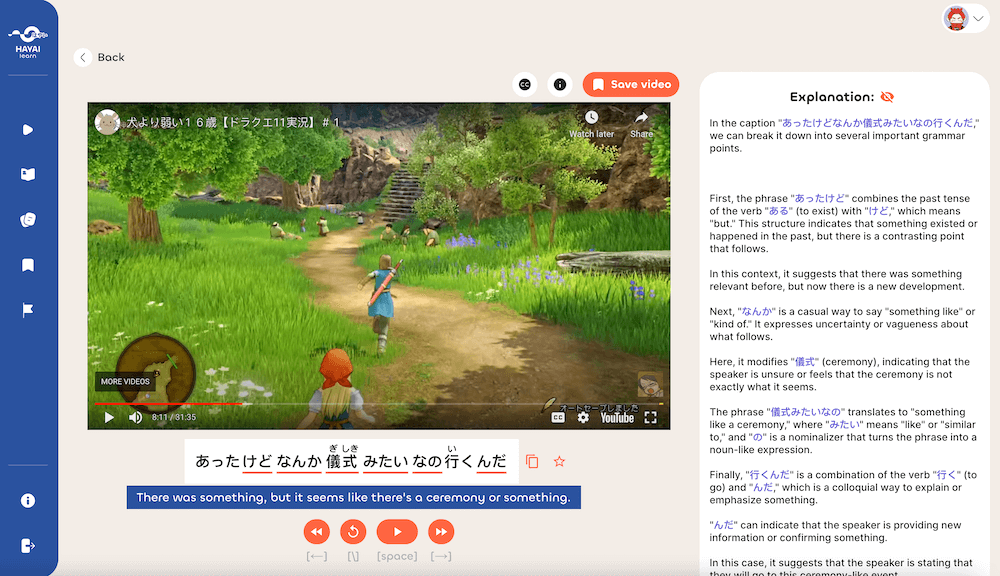Select the flag icon in the sidebar
Viewport: 1000px width, 576px height.
(x=28, y=310)
